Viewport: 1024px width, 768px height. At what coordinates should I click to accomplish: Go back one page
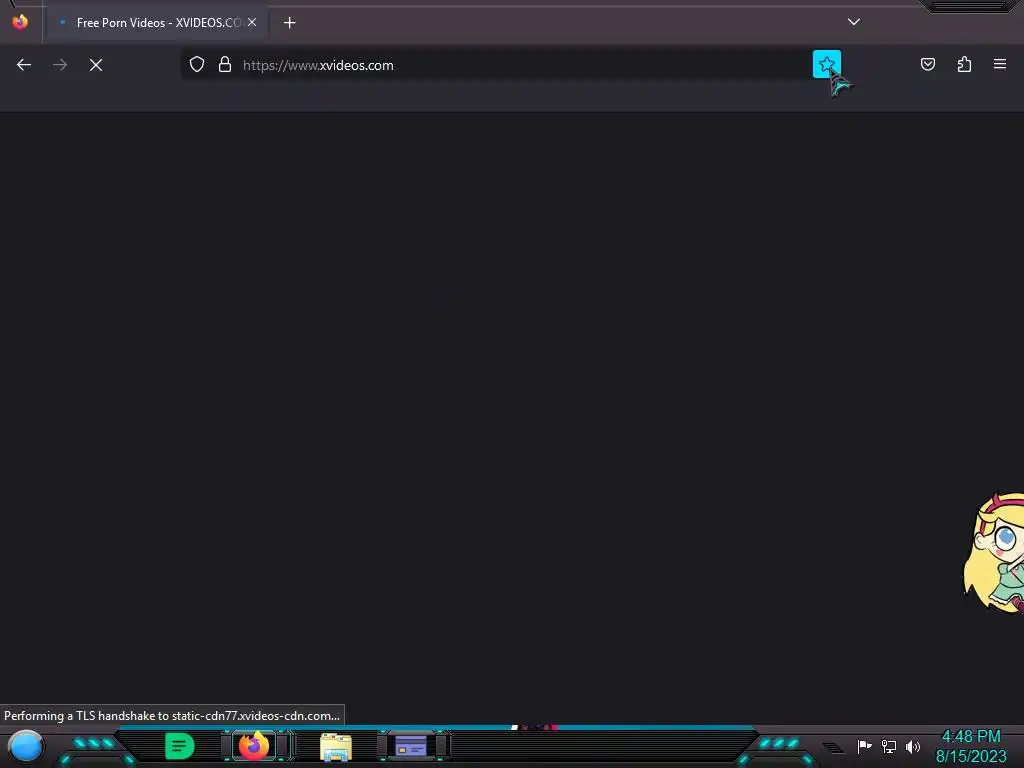[24, 65]
